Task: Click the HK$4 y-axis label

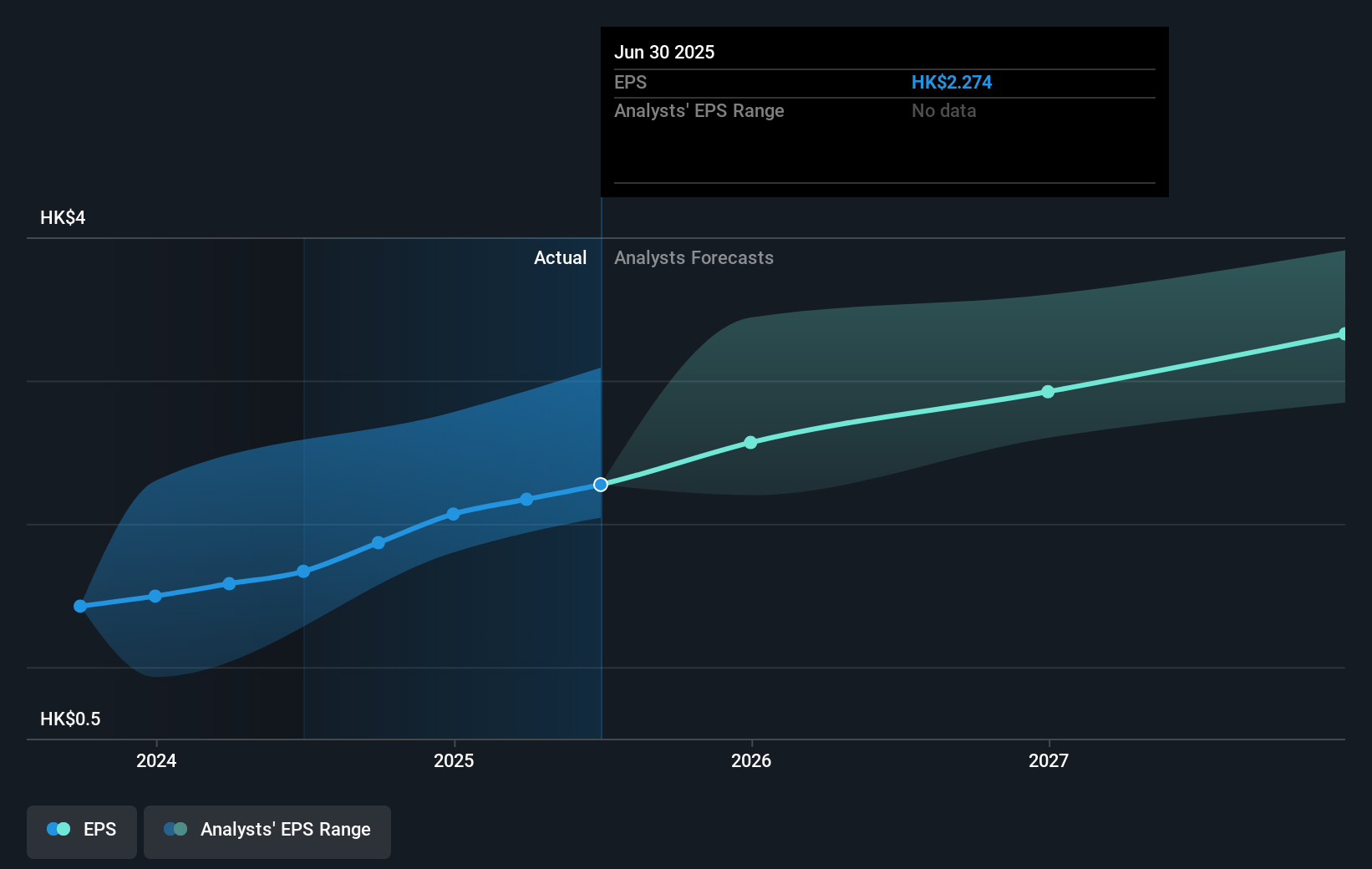Action: point(63,217)
